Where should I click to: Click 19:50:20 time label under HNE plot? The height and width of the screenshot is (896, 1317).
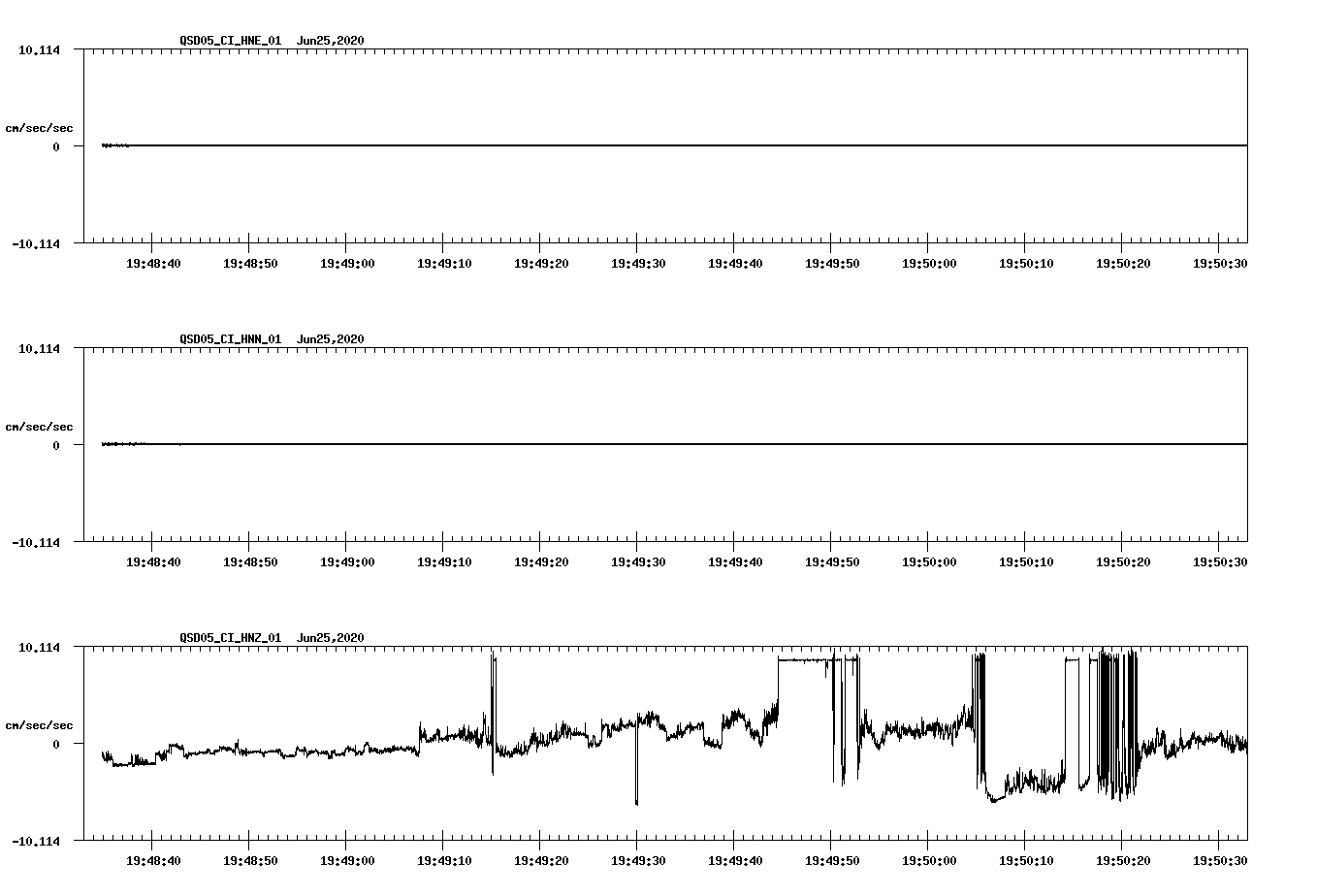(1123, 263)
